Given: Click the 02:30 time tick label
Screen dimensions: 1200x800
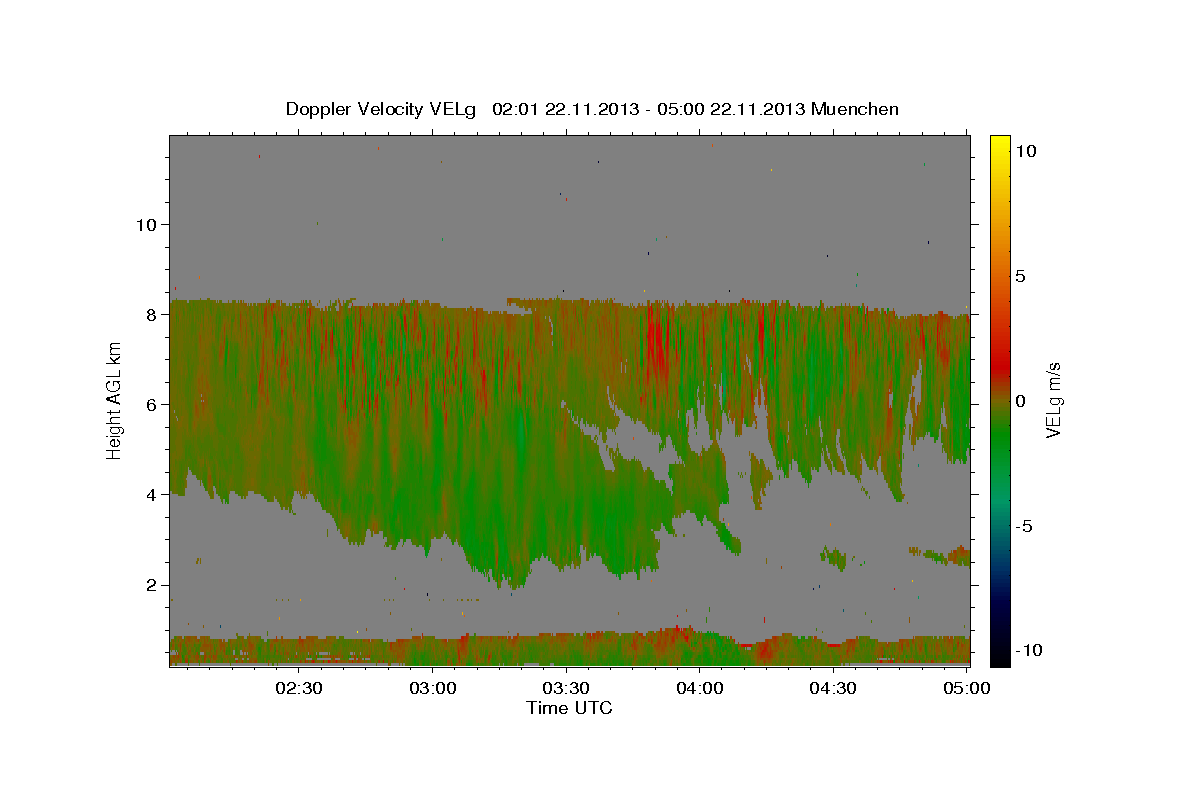Looking at the screenshot, I should pos(299,688).
